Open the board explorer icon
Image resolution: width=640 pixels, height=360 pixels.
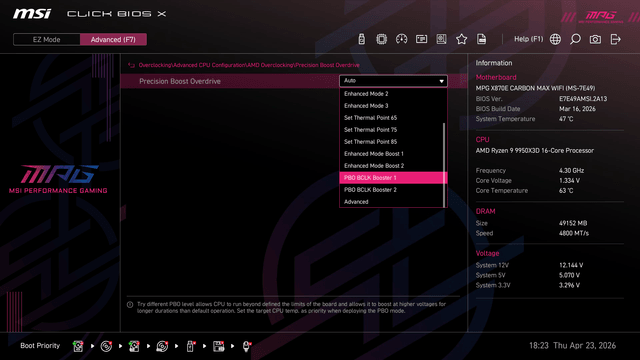pos(441,39)
